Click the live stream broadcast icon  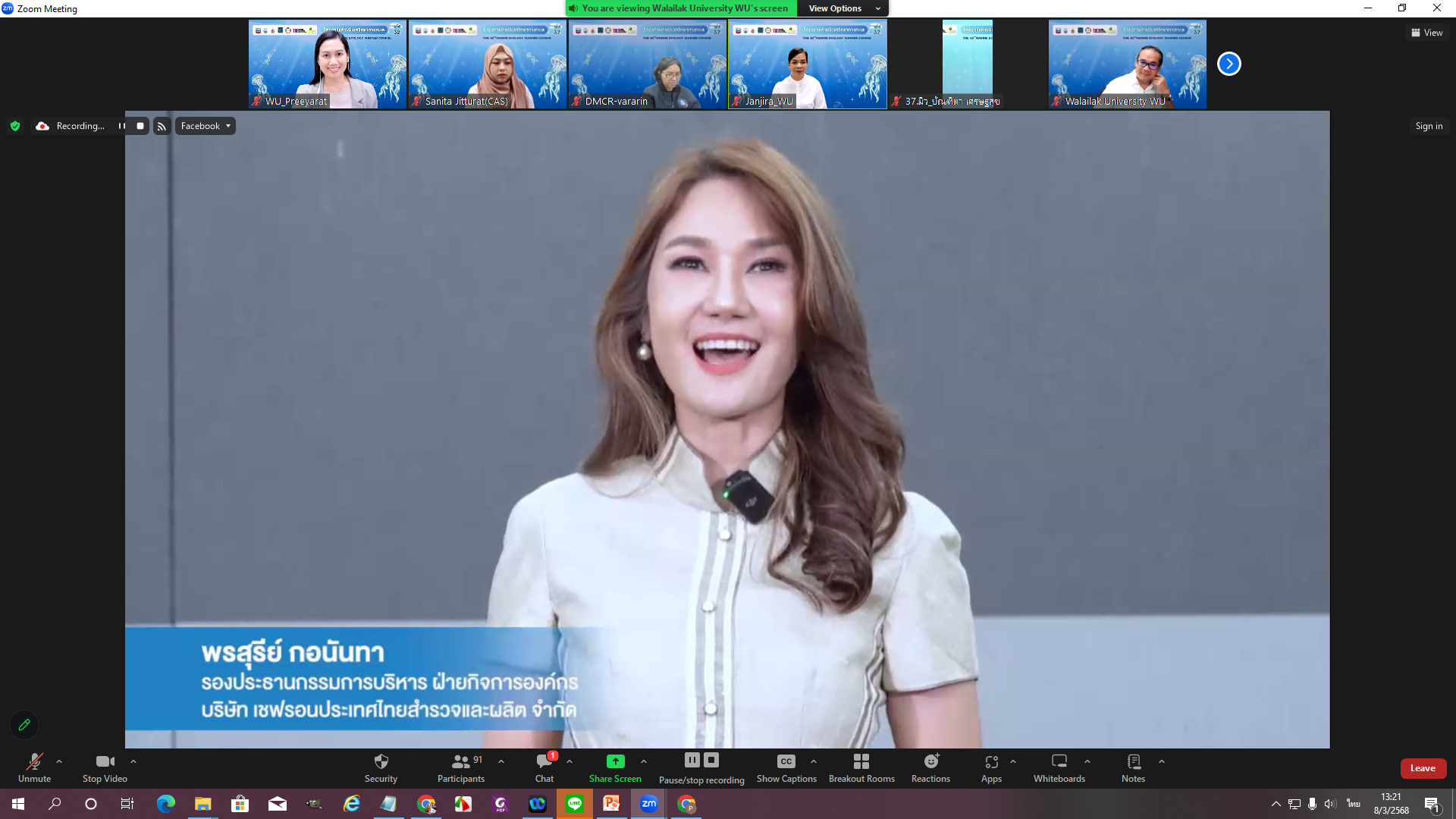click(x=162, y=127)
